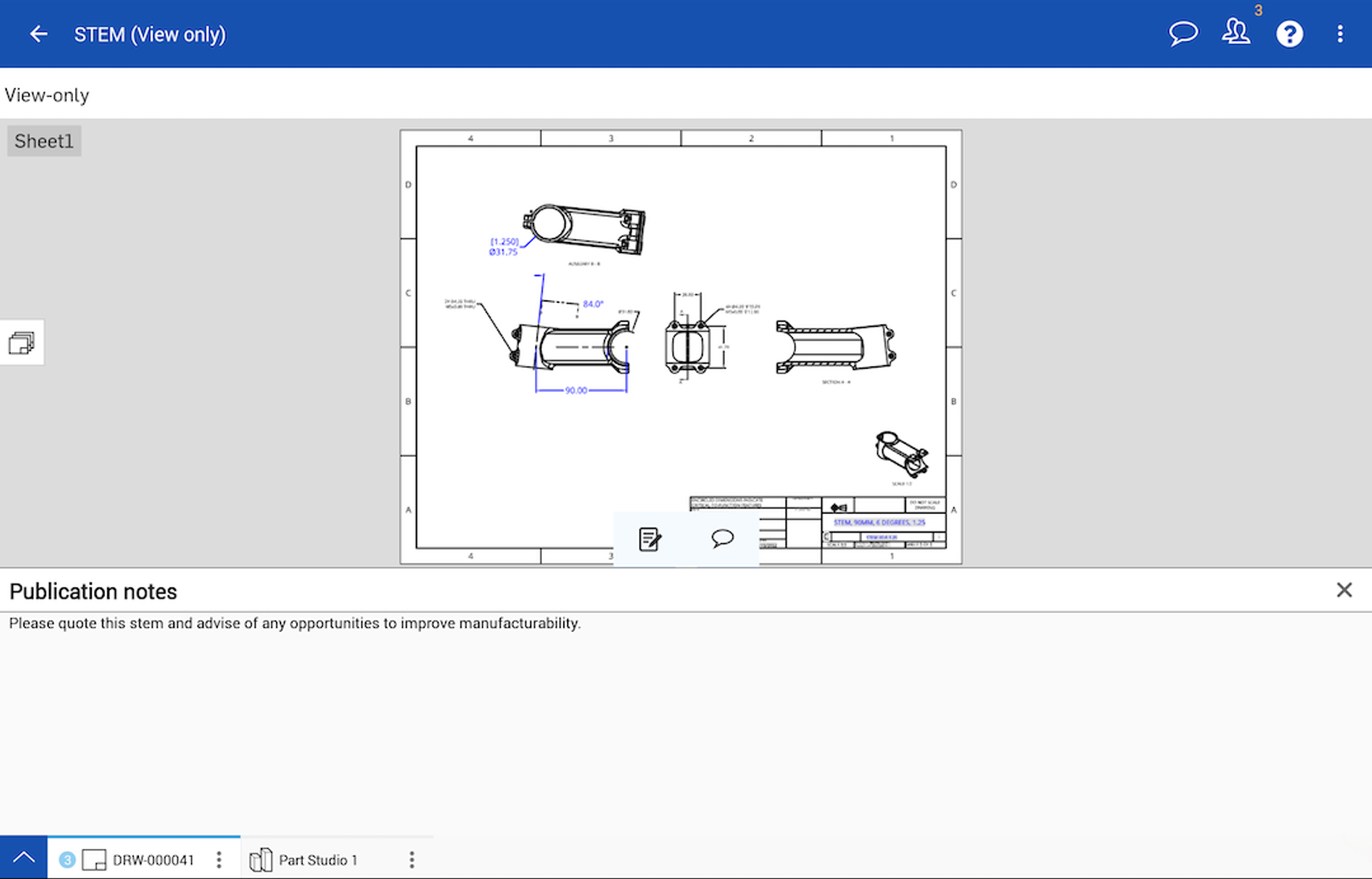Open the comments speech bubble in the header
1372x879 pixels.
coord(1183,34)
